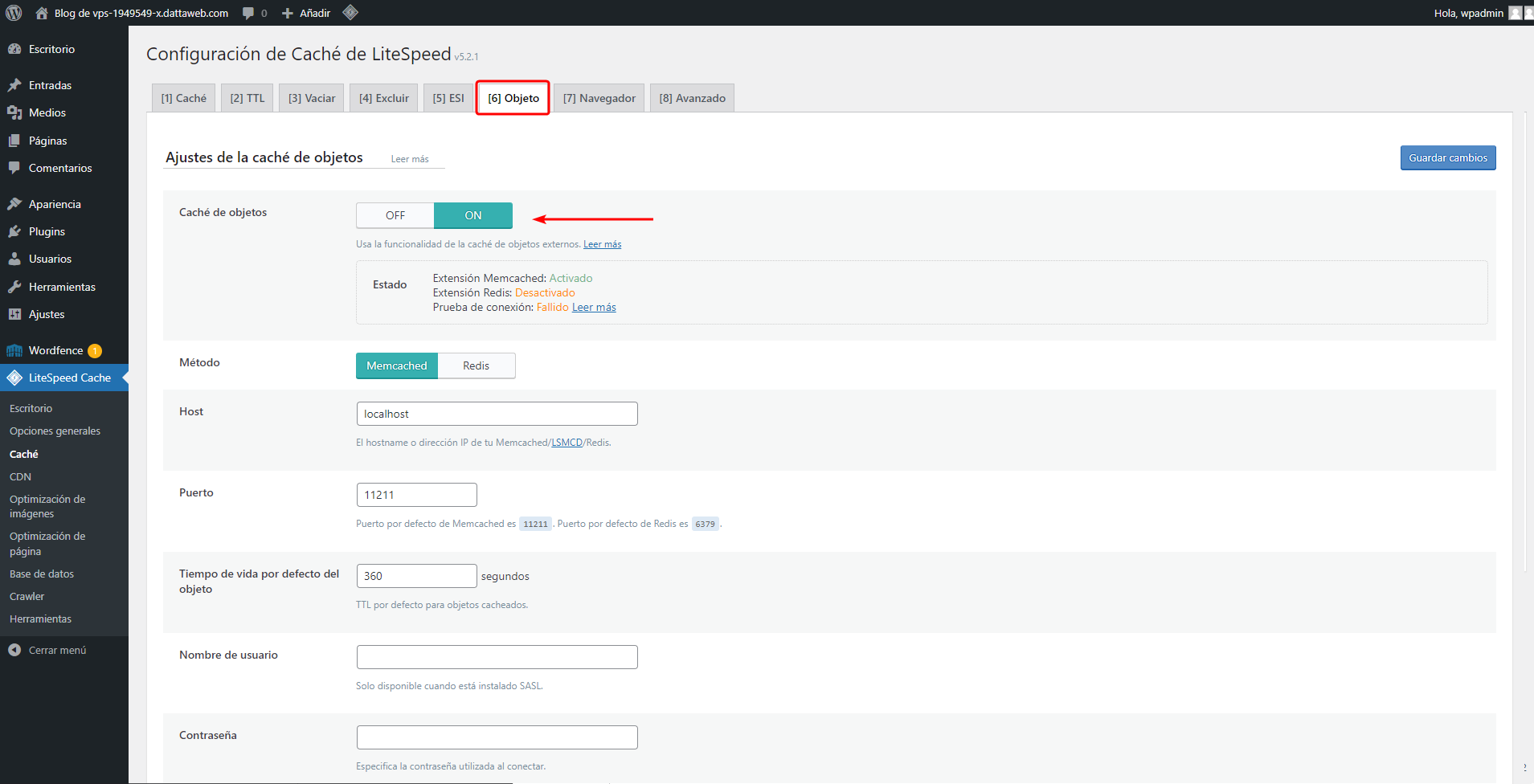This screenshot has width=1534, height=784.
Task: Click the wpadmin avatar in admin bar
Action: pos(1516,13)
